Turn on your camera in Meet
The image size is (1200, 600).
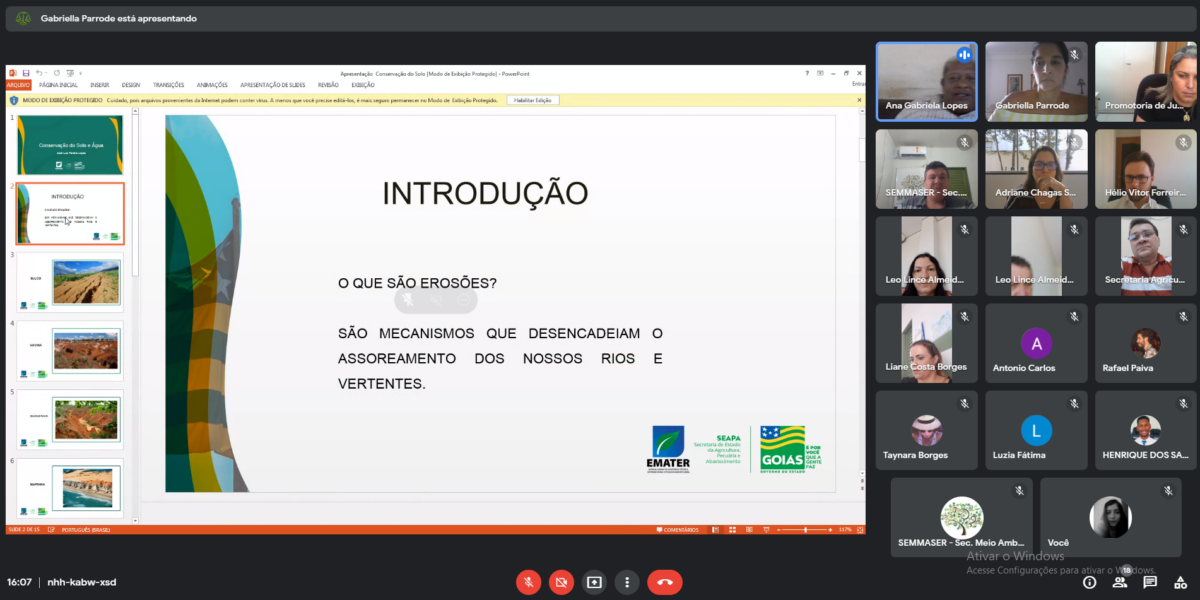[561, 582]
